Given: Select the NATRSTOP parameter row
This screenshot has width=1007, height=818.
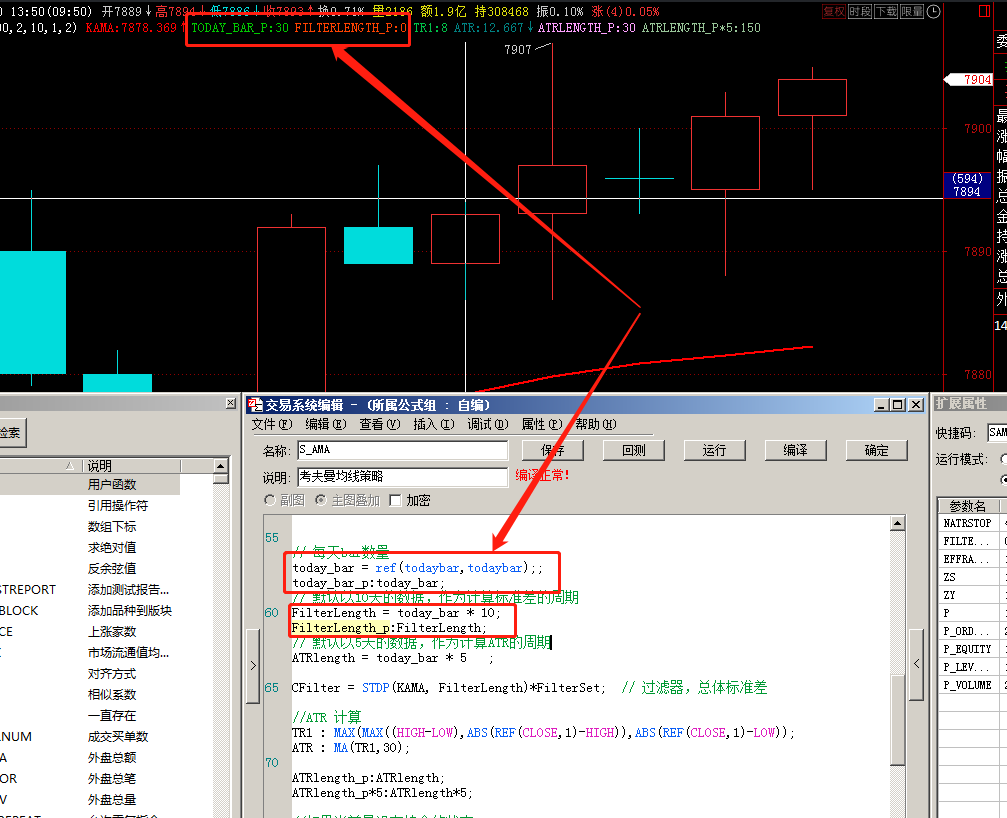Looking at the screenshot, I should pyautogui.click(x=972, y=523).
